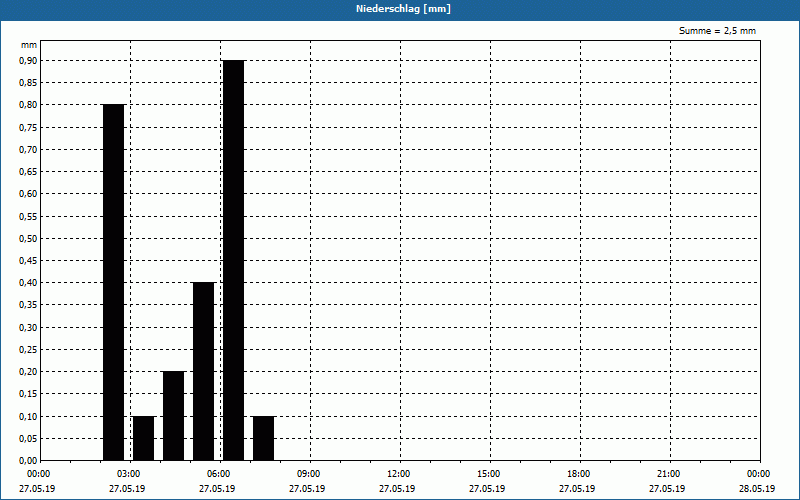Select the bar reaching 0,80 mm
This screenshot has width=800, height=500.
click(114, 283)
